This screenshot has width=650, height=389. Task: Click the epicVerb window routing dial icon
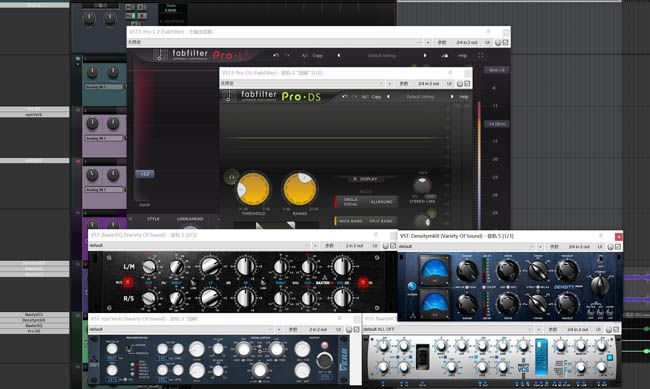(349, 329)
